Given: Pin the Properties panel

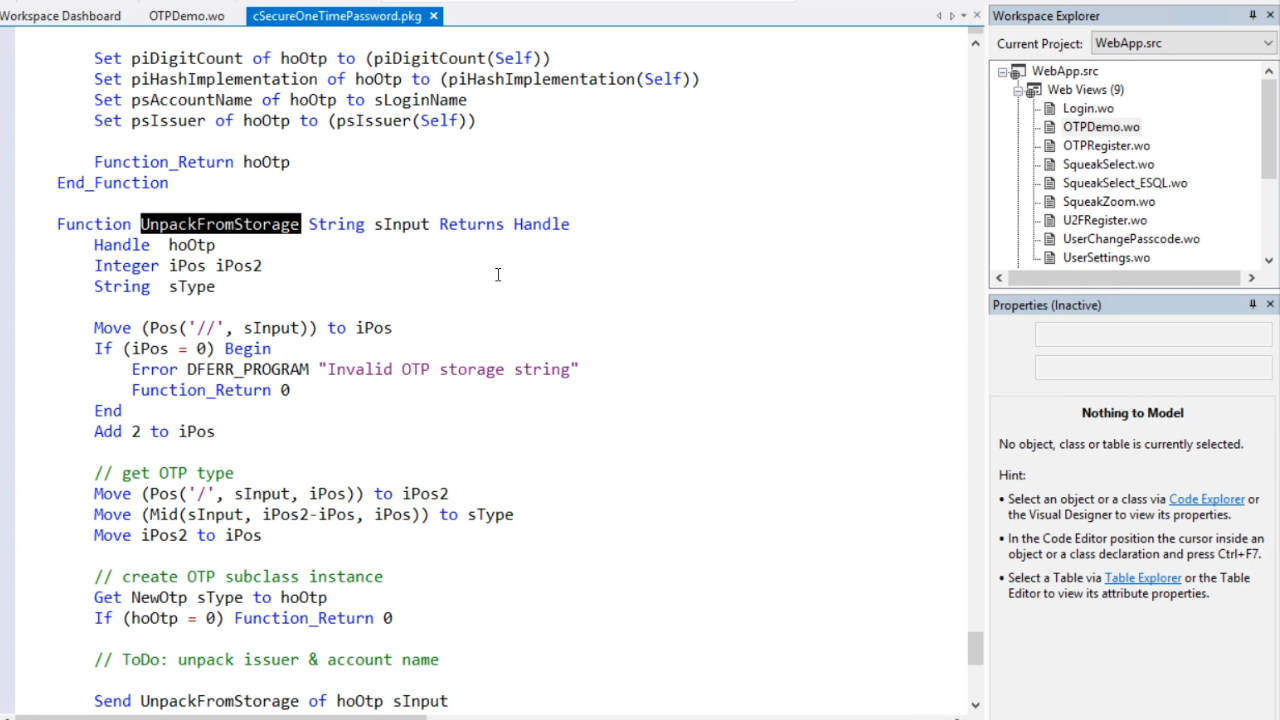Looking at the screenshot, I should 1252,304.
